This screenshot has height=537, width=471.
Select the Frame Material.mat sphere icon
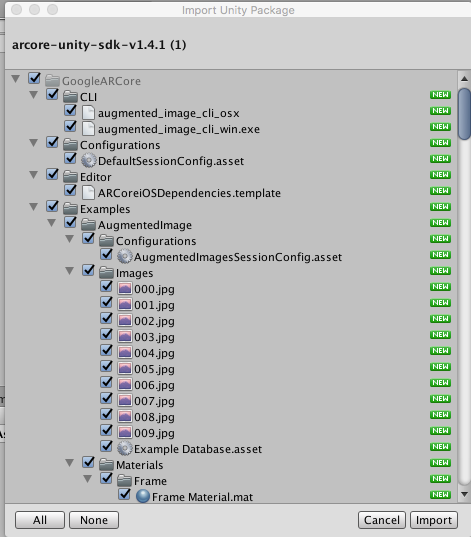(x=143, y=496)
